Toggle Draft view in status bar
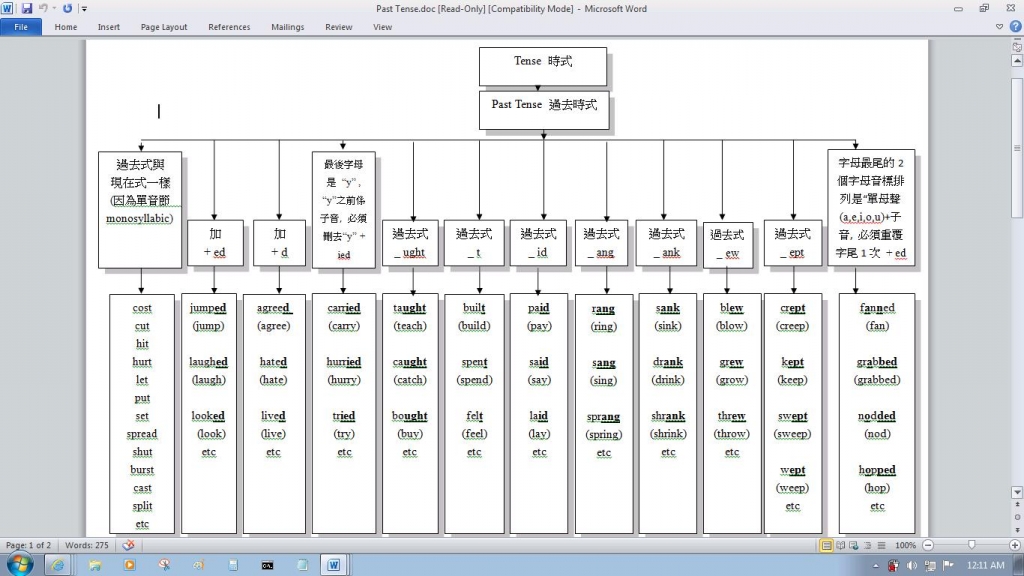 pyautogui.click(x=879, y=545)
